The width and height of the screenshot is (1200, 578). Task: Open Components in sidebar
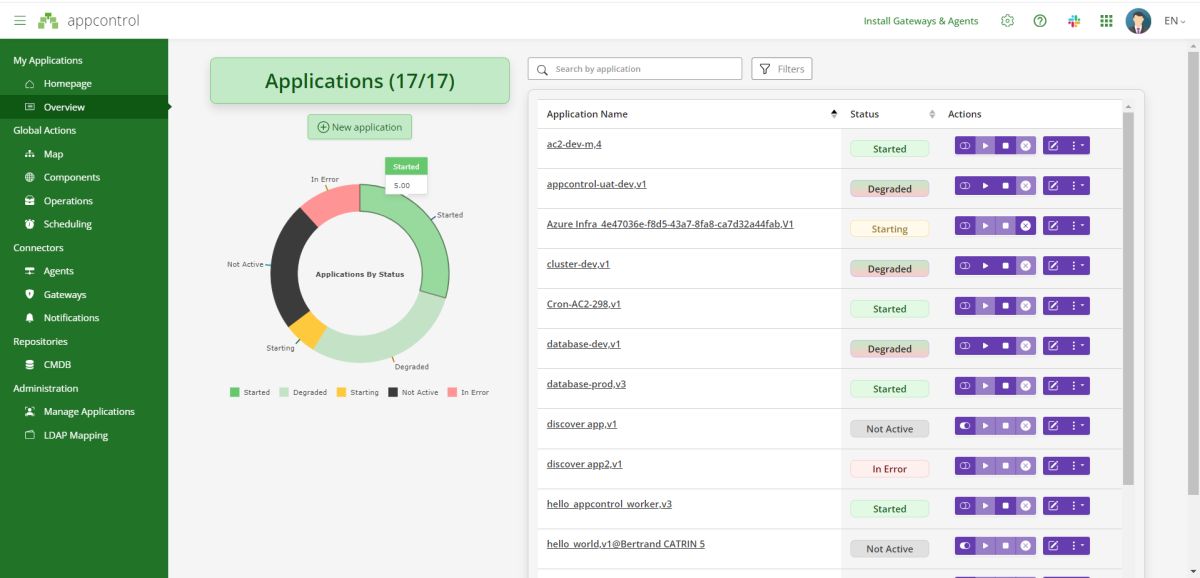[x=71, y=177]
